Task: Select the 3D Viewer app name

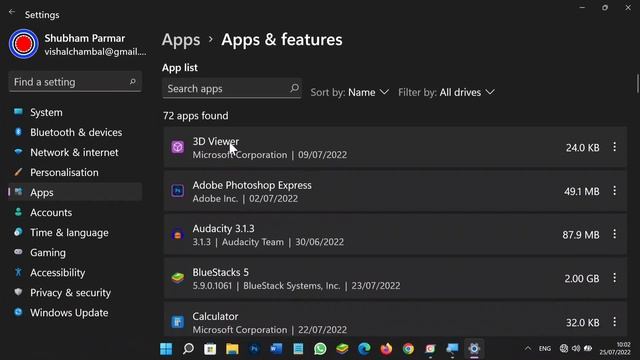Action: tap(216, 141)
